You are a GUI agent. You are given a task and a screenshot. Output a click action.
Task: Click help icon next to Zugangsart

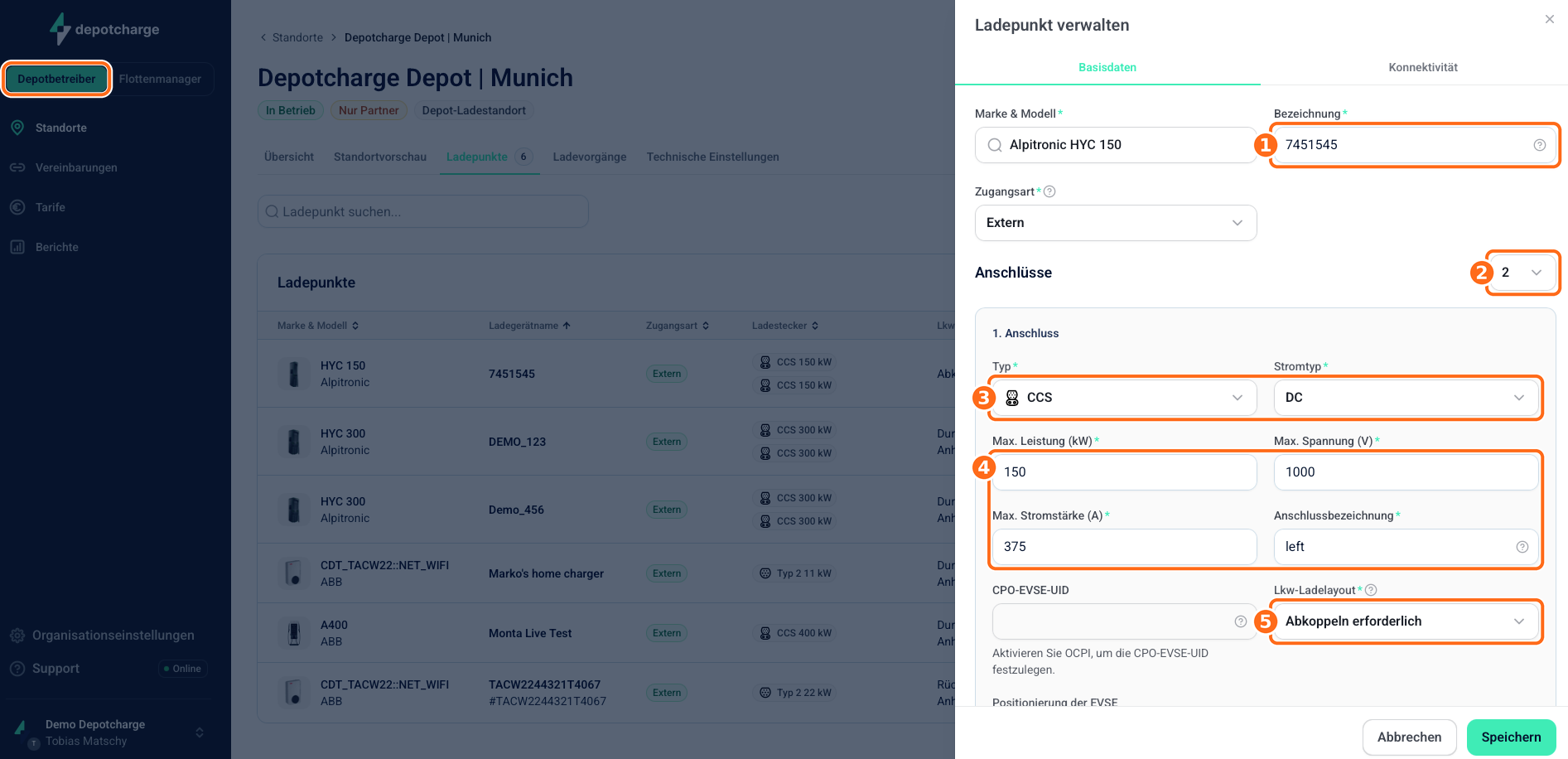(x=1049, y=191)
